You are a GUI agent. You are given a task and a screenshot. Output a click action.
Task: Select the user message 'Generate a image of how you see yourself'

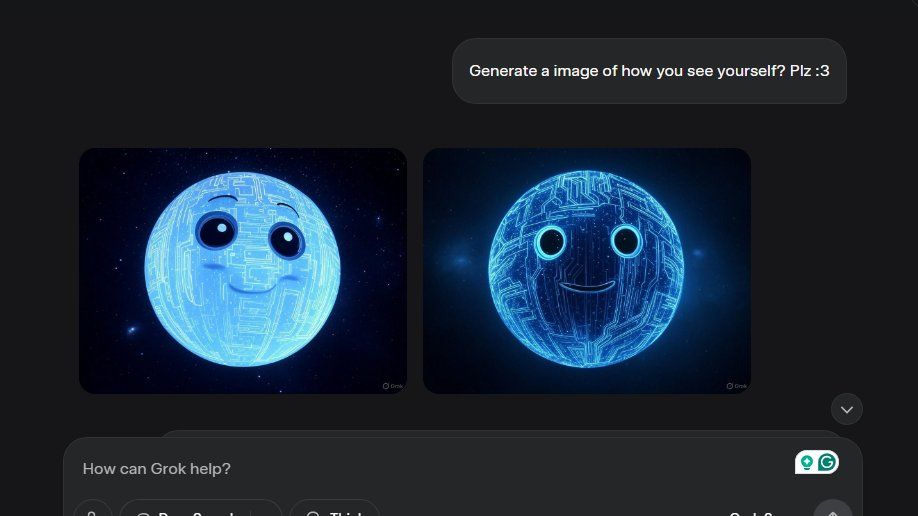pyautogui.click(x=649, y=71)
